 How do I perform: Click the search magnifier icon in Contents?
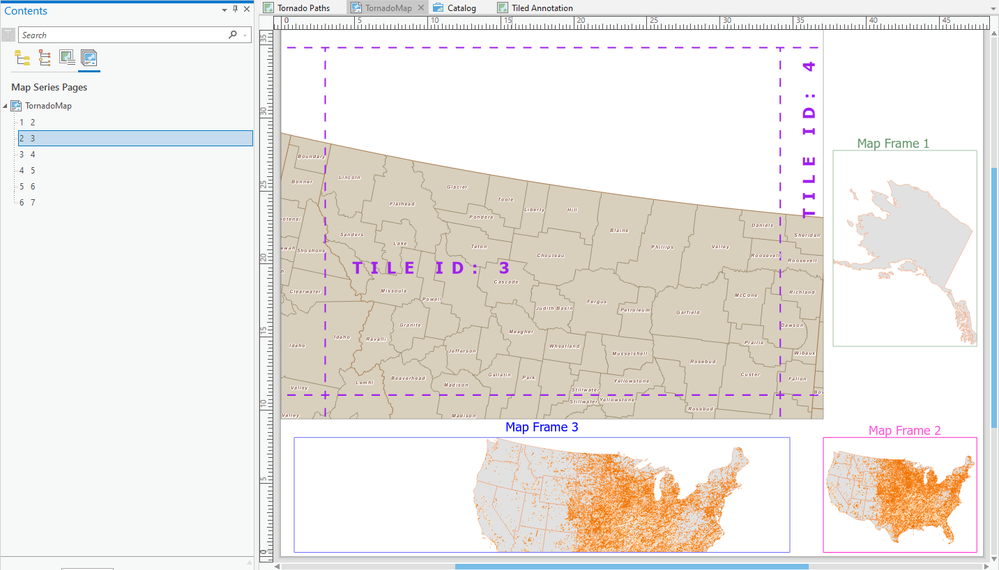pos(233,35)
